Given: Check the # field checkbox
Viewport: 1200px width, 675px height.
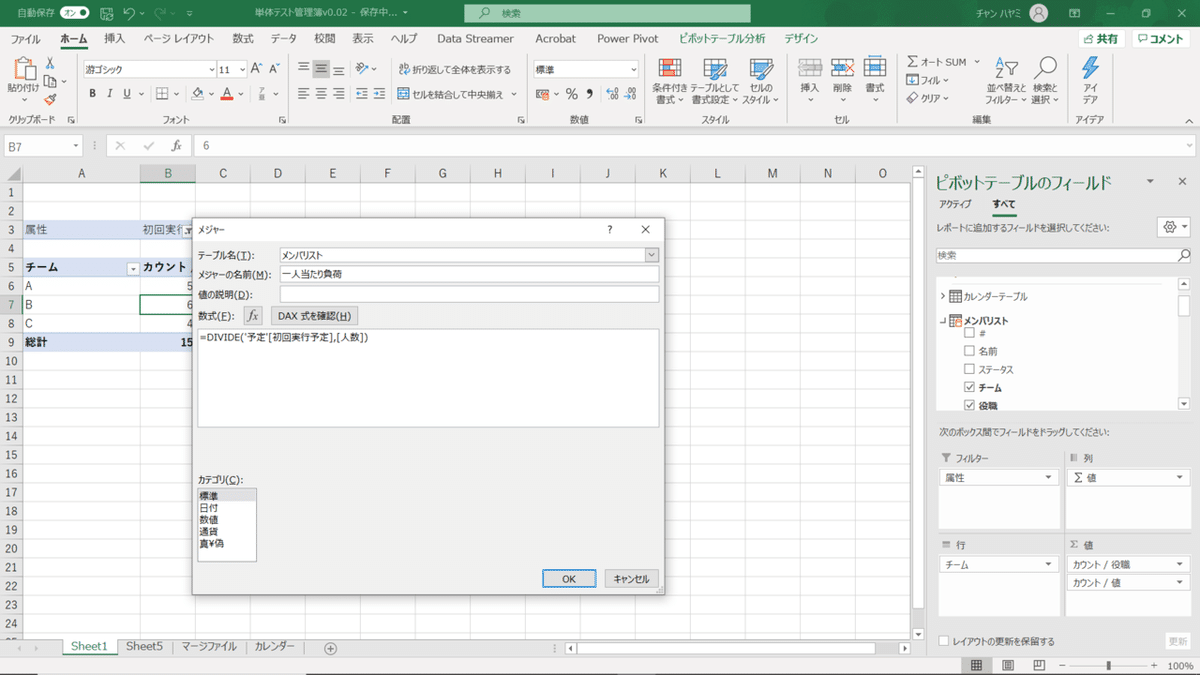Looking at the screenshot, I should point(969,333).
